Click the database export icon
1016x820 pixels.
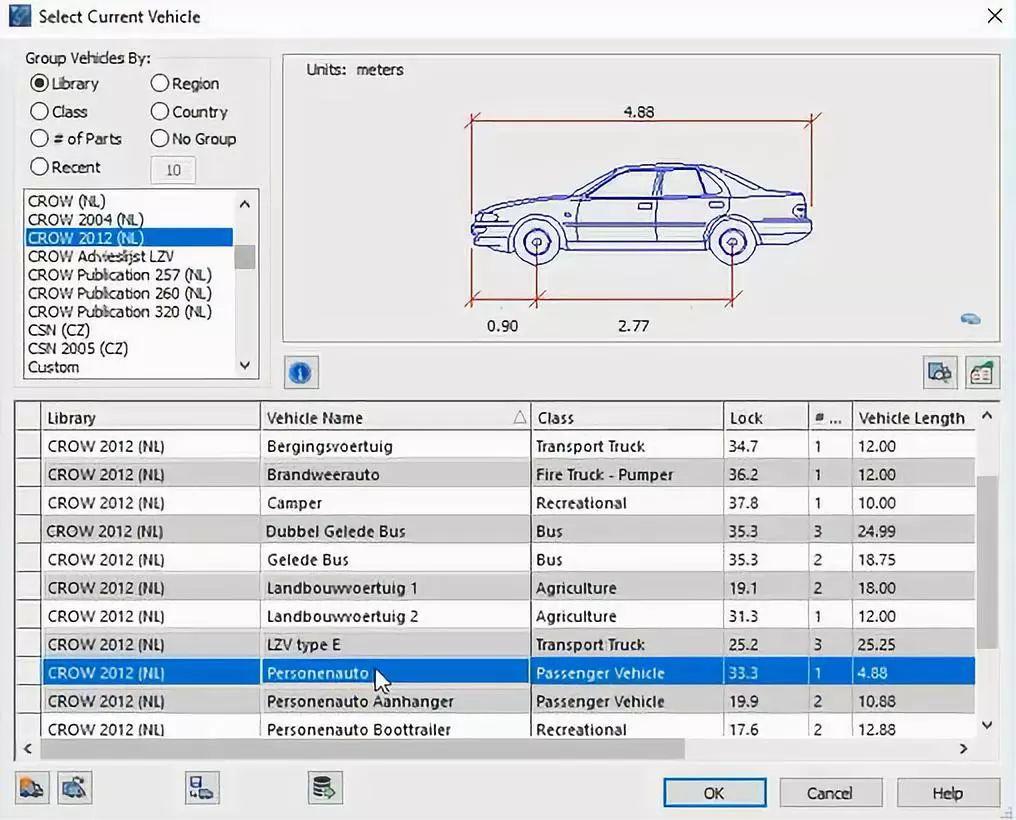(x=325, y=788)
